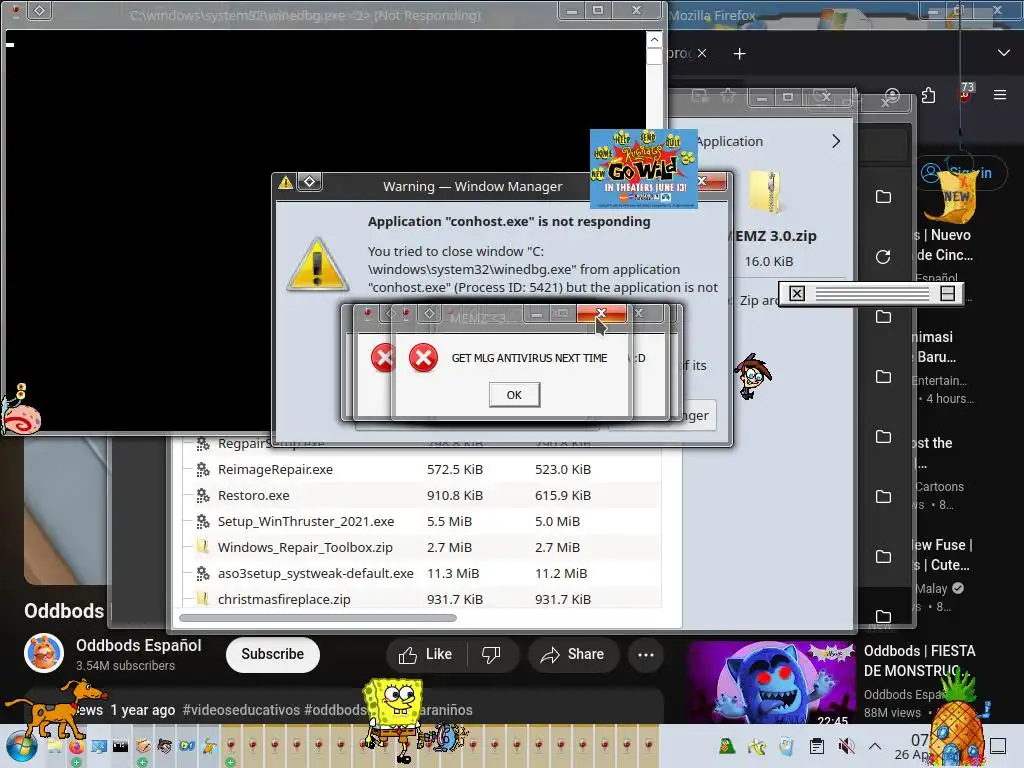
Task: Select Setup_WinThruster_2021.exe row
Action: coord(421,521)
